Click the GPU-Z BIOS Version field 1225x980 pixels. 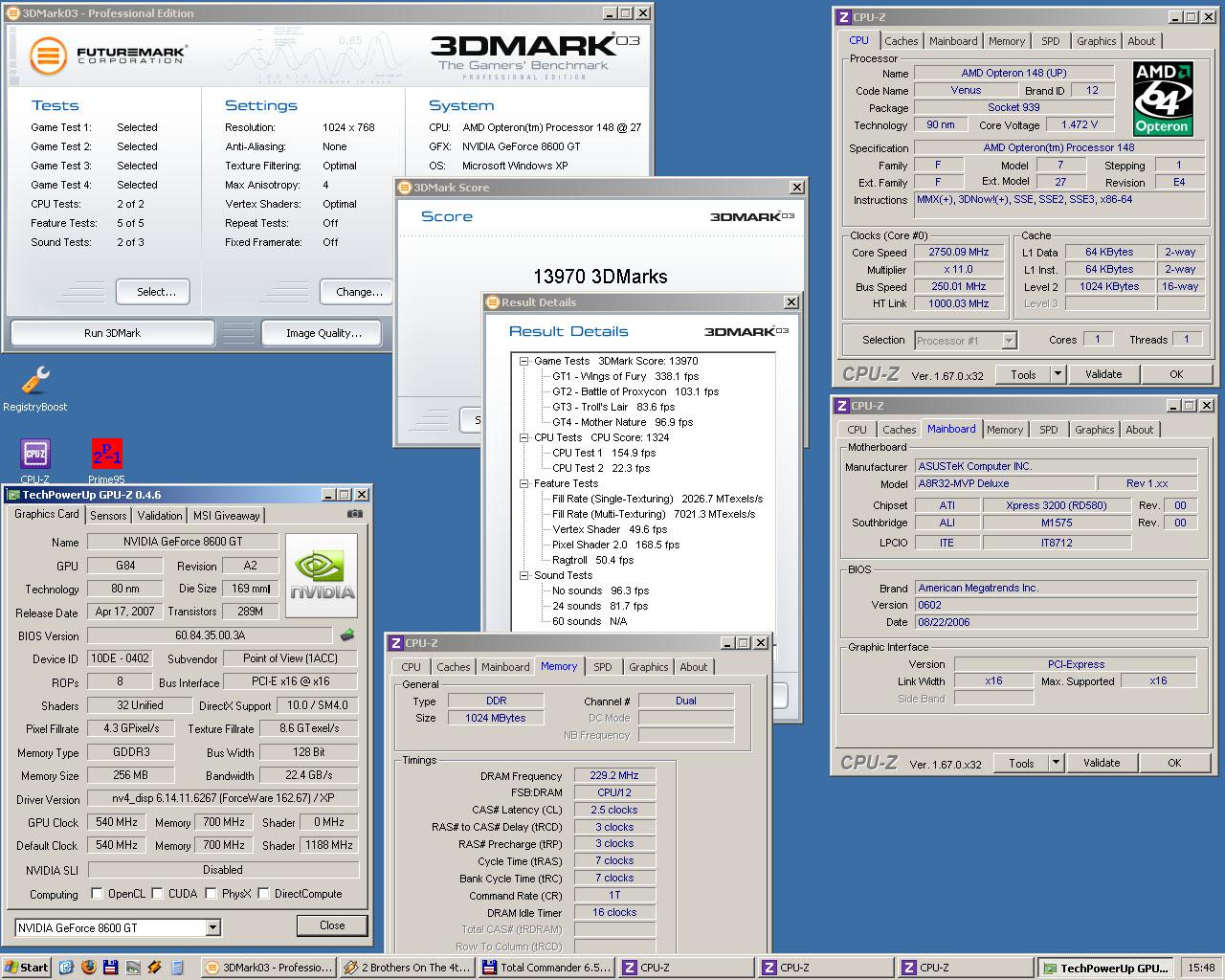pos(210,635)
